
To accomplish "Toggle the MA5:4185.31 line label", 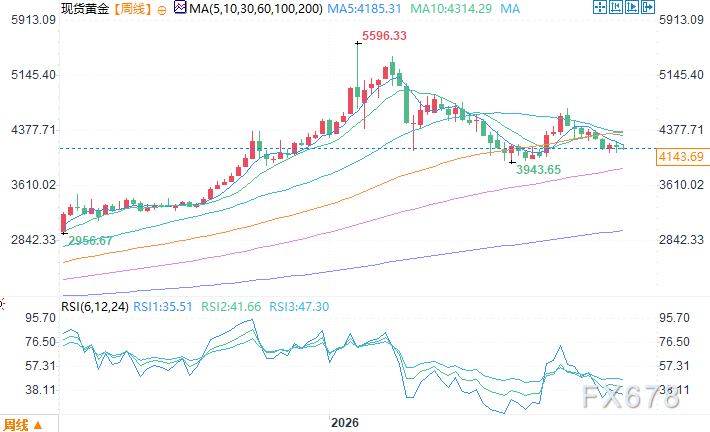I will click(364, 9).
